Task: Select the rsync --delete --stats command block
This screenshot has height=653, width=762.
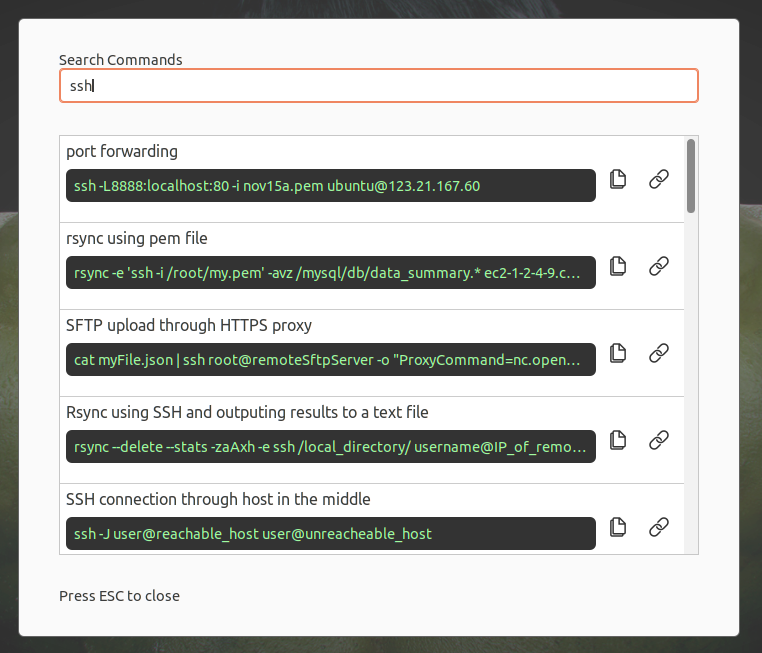Action: coord(330,446)
